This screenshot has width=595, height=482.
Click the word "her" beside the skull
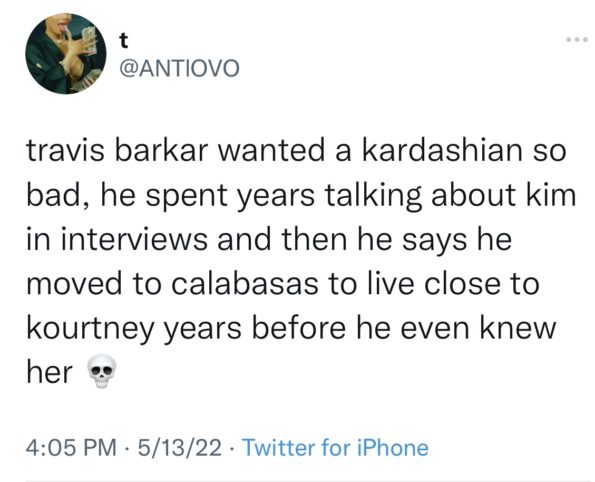pos(49,372)
